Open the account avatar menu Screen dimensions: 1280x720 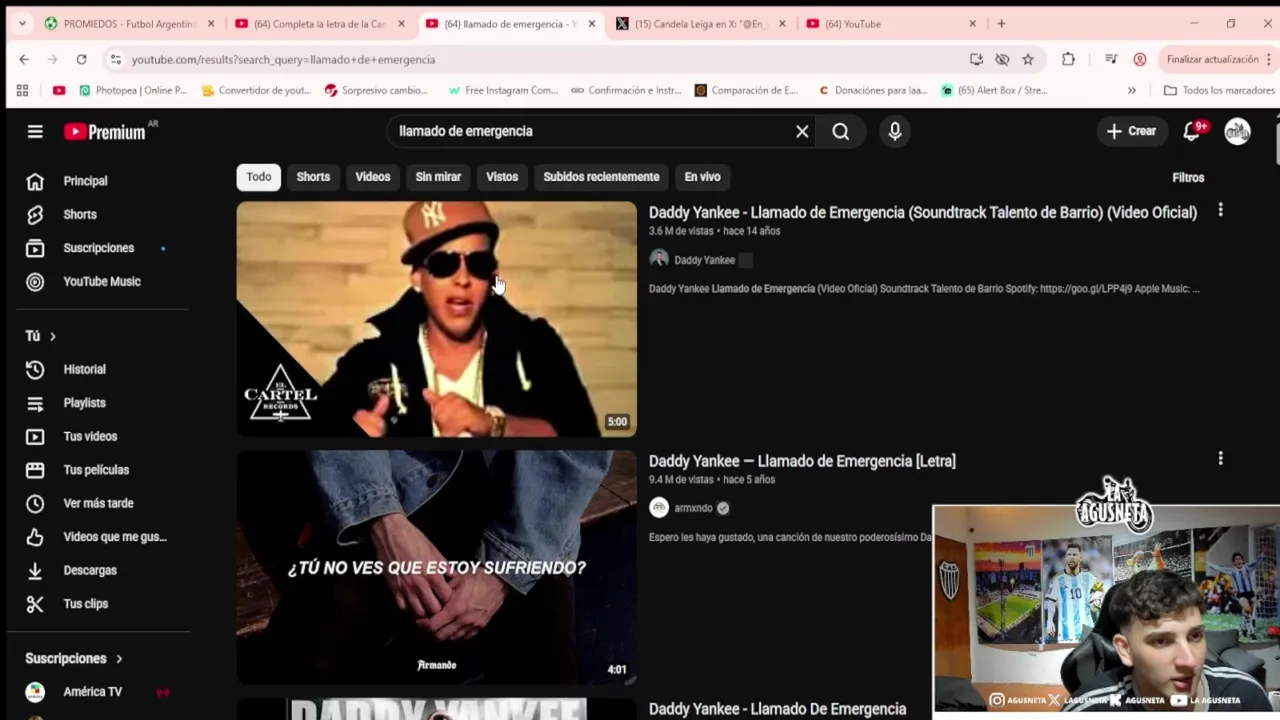1238,131
